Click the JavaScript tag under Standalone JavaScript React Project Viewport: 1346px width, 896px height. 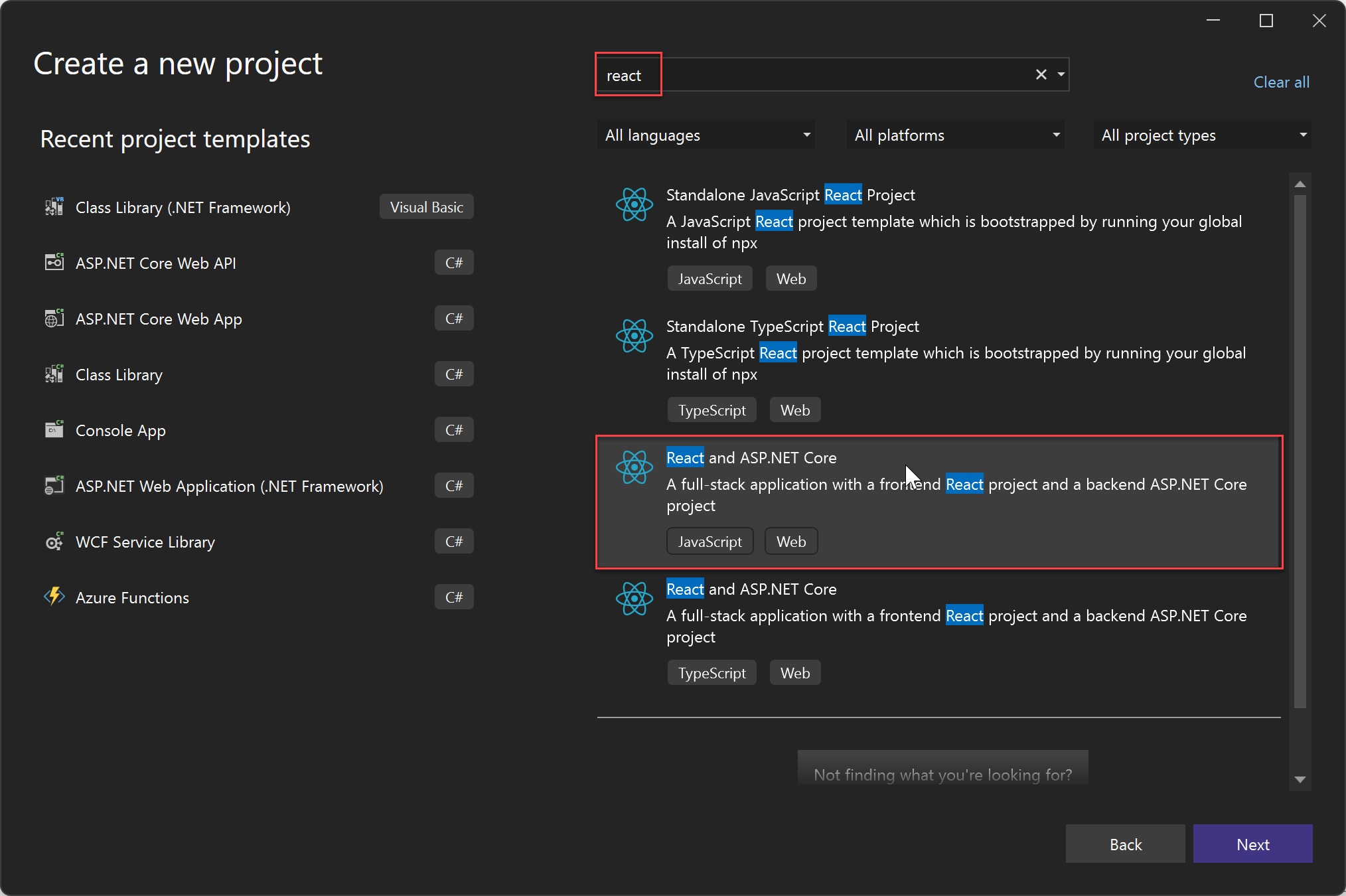710,278
